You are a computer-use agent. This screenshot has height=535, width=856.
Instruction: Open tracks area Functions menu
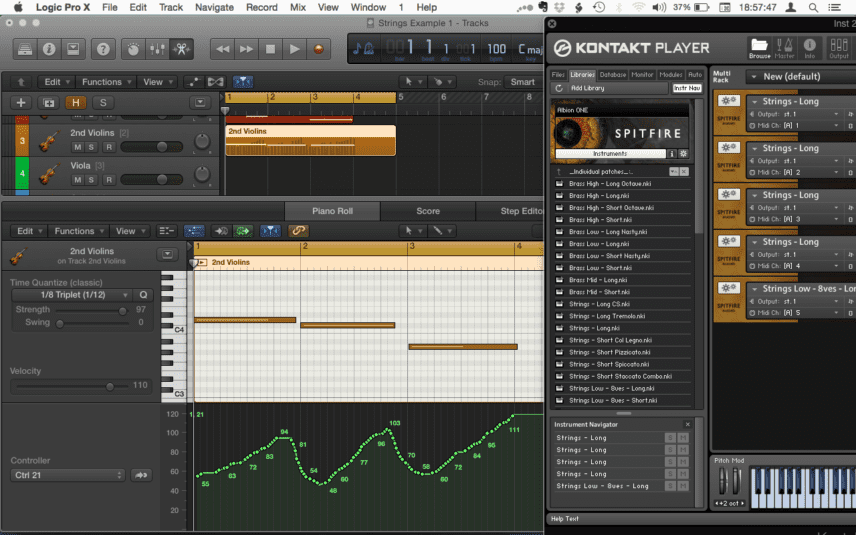tap(105, 82)
